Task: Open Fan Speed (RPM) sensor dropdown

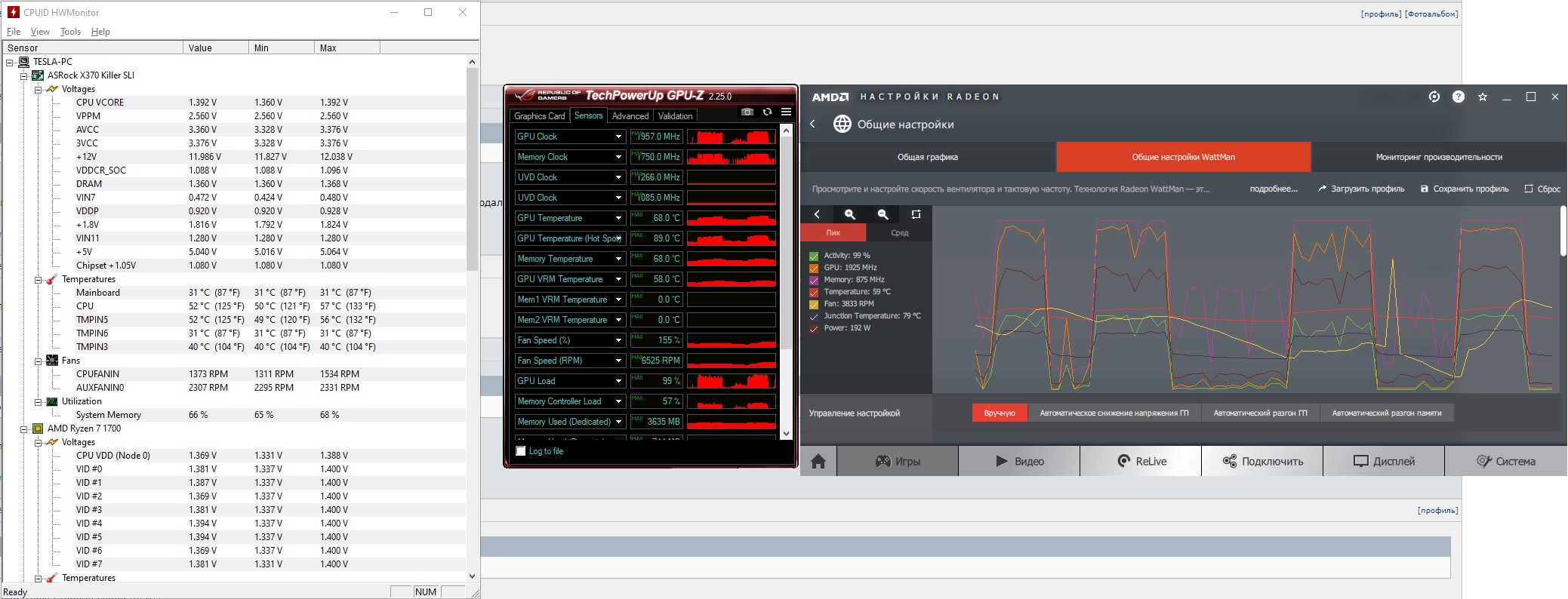Action: click(x=618, y=361)
